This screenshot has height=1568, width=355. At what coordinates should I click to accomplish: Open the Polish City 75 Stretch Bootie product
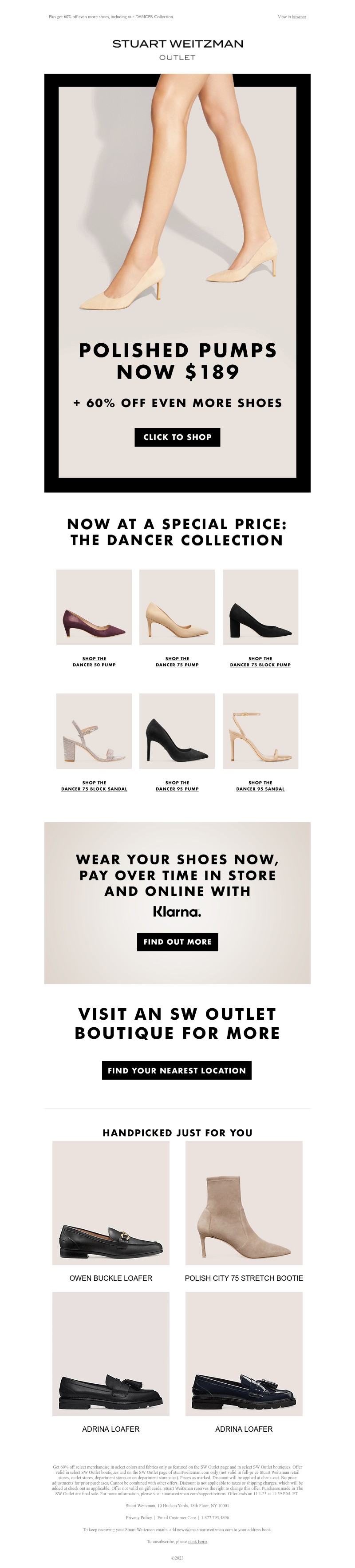click(244, 1203)
